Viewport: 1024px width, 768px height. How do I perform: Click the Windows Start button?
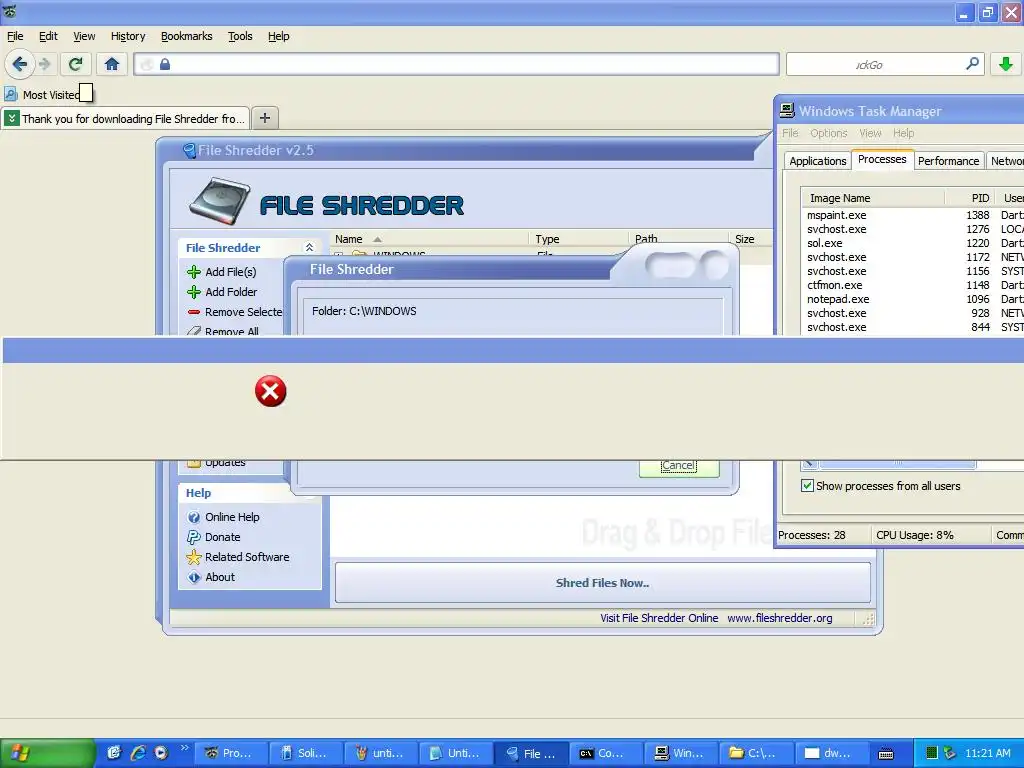[x=48, y=753]
